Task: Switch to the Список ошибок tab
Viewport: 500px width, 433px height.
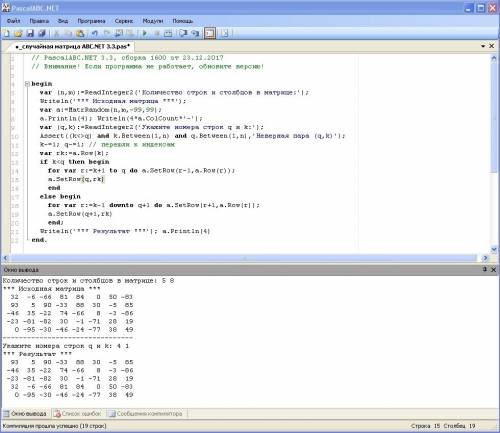Action: tap(78, 414)
